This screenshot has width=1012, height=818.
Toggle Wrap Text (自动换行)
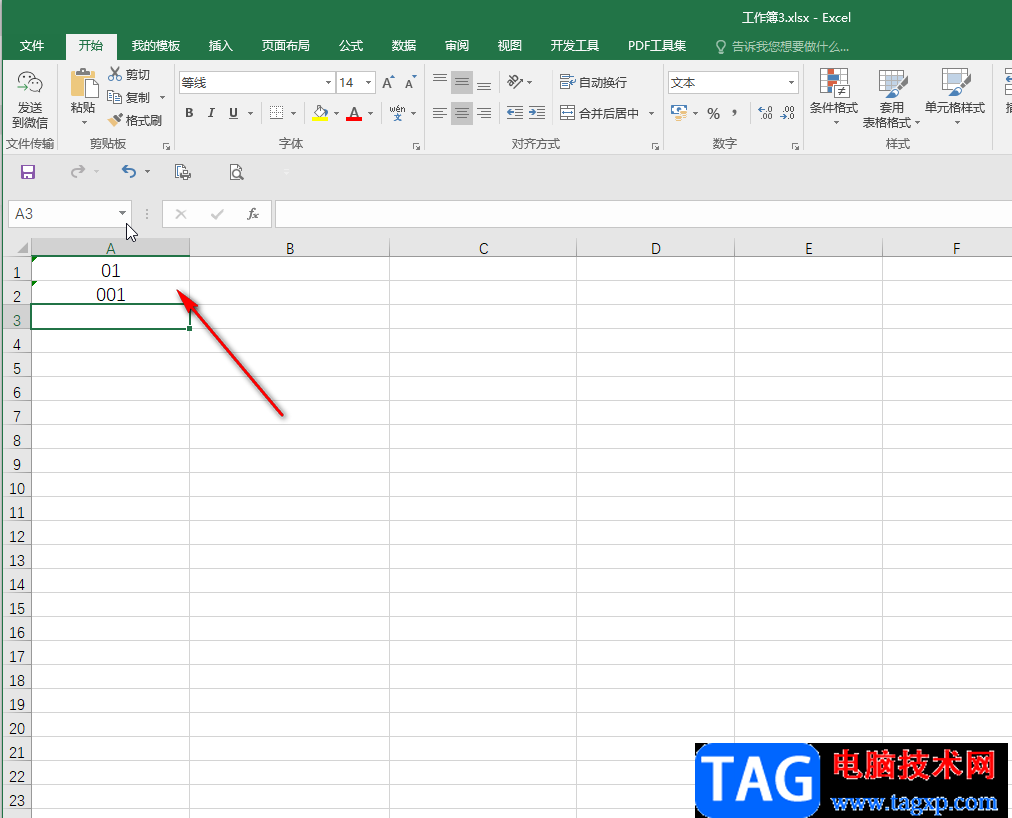click(x=593, y=82)
